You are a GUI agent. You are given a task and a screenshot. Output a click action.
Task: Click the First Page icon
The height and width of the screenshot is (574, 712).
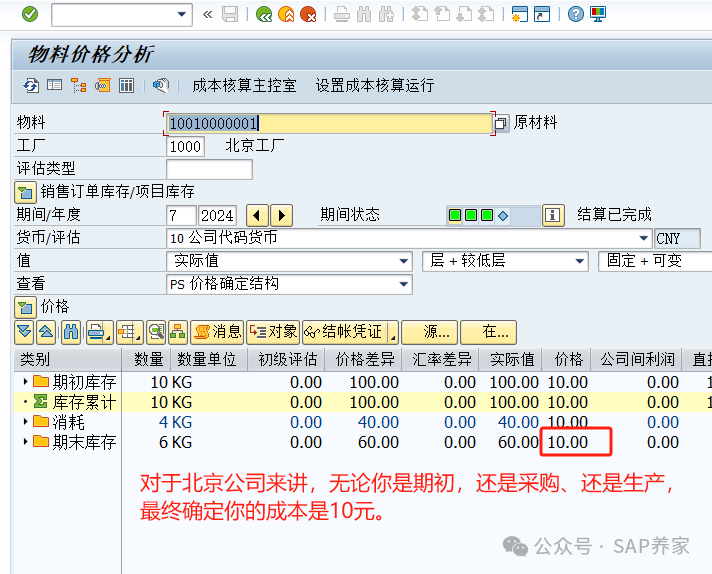pos(420,15)
